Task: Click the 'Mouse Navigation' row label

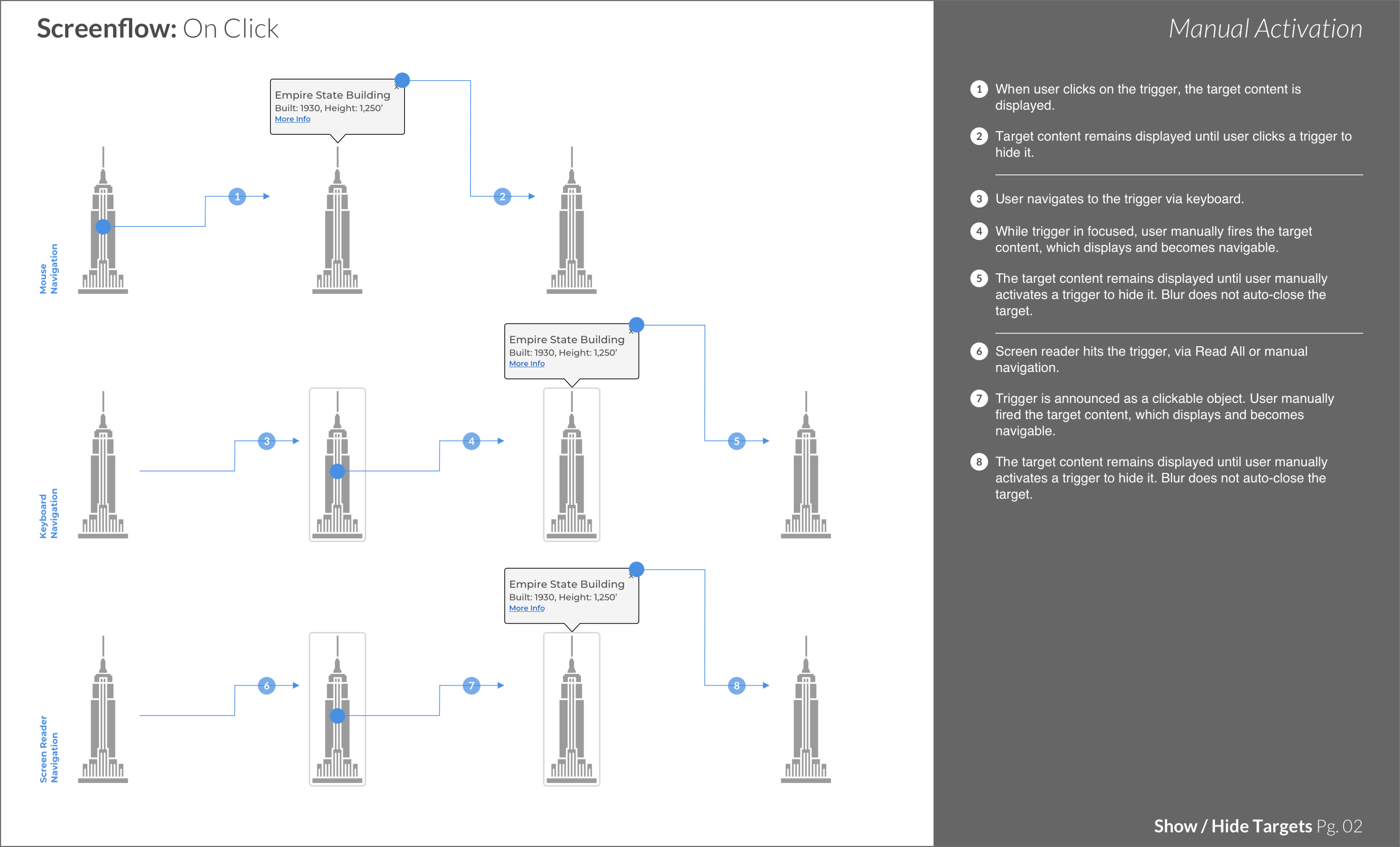Action: point(49,269)
